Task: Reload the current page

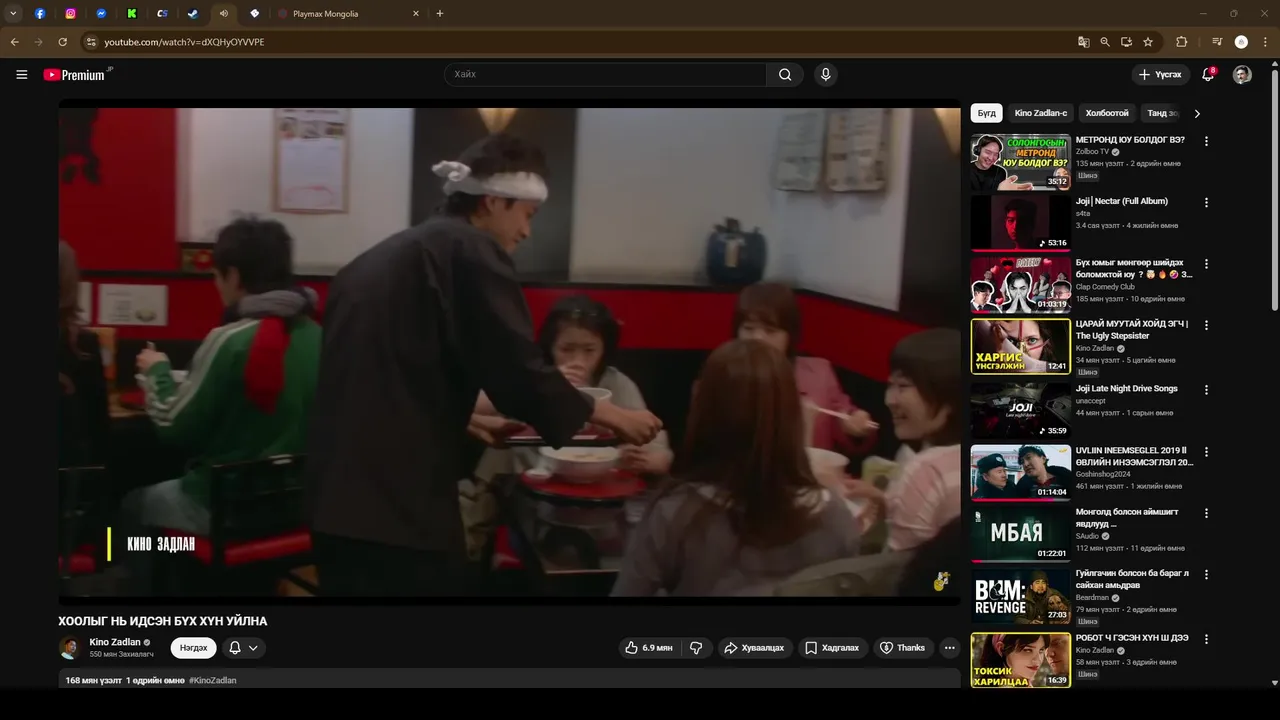Action: (62, 42)
